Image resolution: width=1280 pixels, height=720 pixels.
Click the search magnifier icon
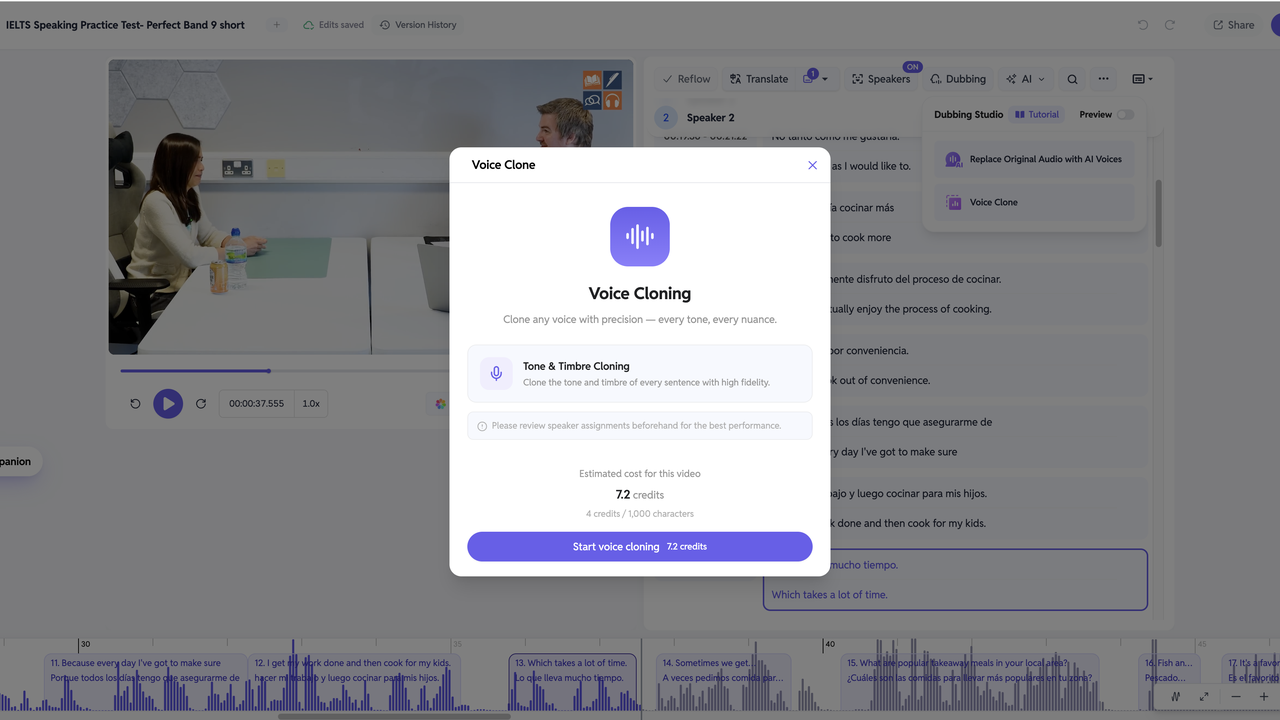pos(1072,79)
